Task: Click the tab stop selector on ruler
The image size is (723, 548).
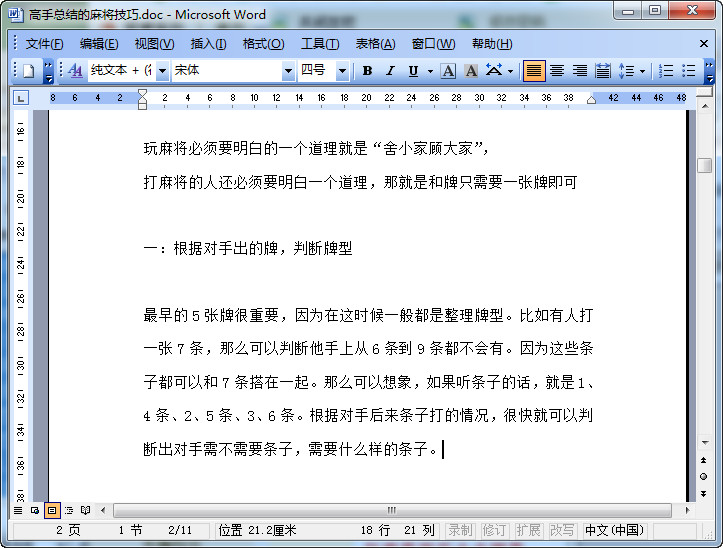Action: coord(21,98)
